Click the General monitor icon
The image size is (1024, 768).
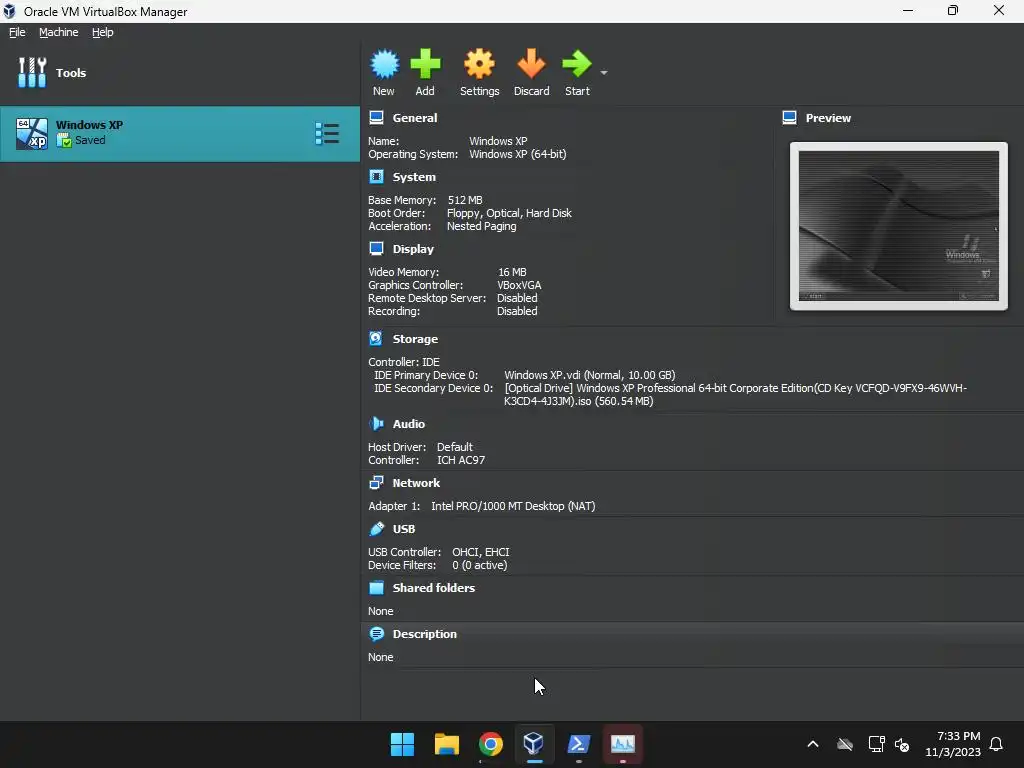(x=376, y=118)
